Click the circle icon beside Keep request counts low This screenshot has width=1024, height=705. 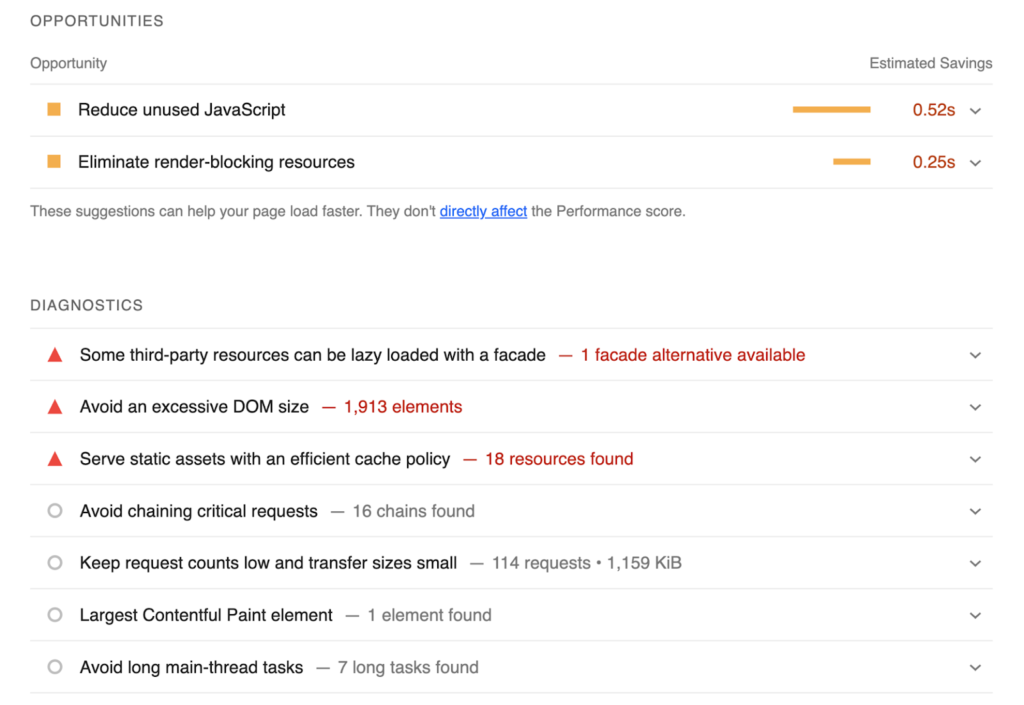(x=55, y=562)
